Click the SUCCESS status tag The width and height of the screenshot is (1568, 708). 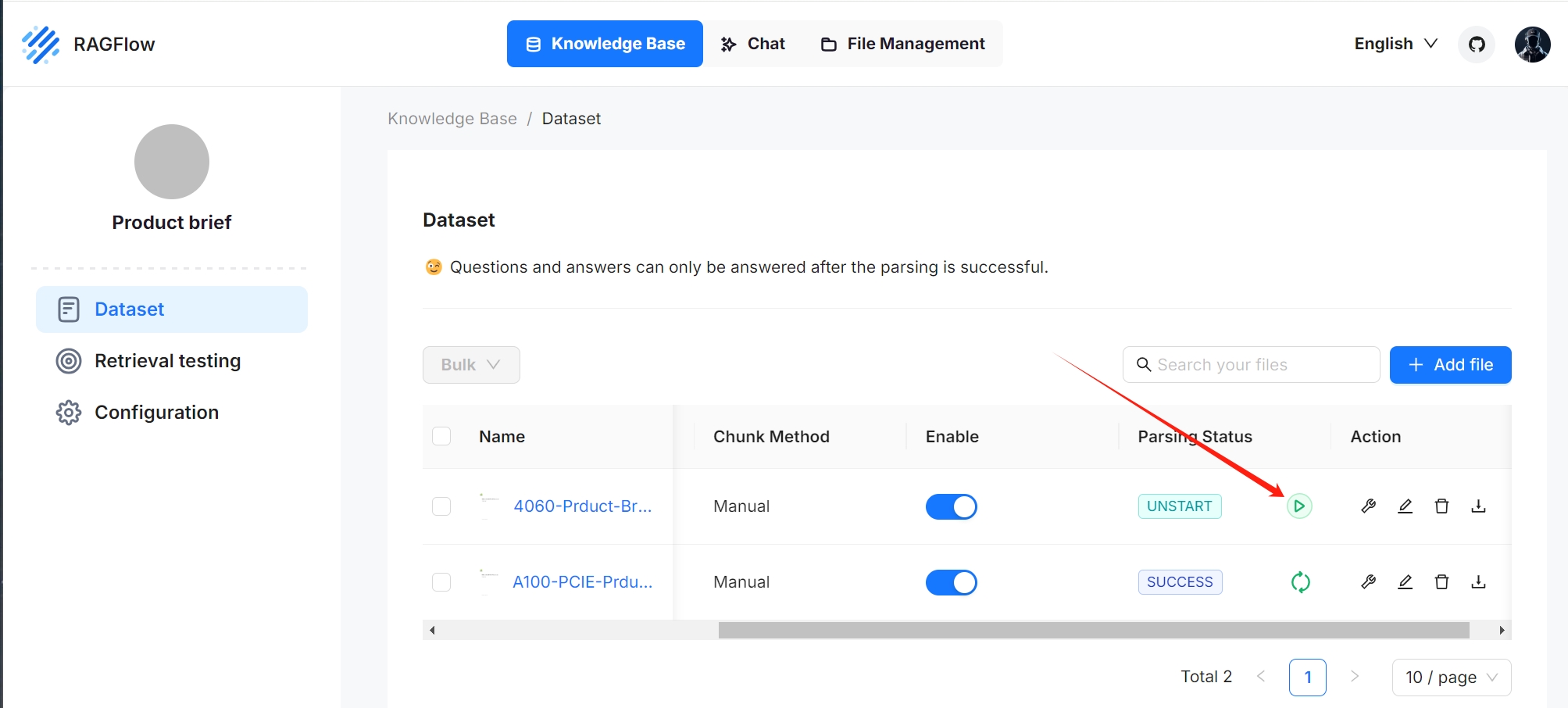point(1180,582)
